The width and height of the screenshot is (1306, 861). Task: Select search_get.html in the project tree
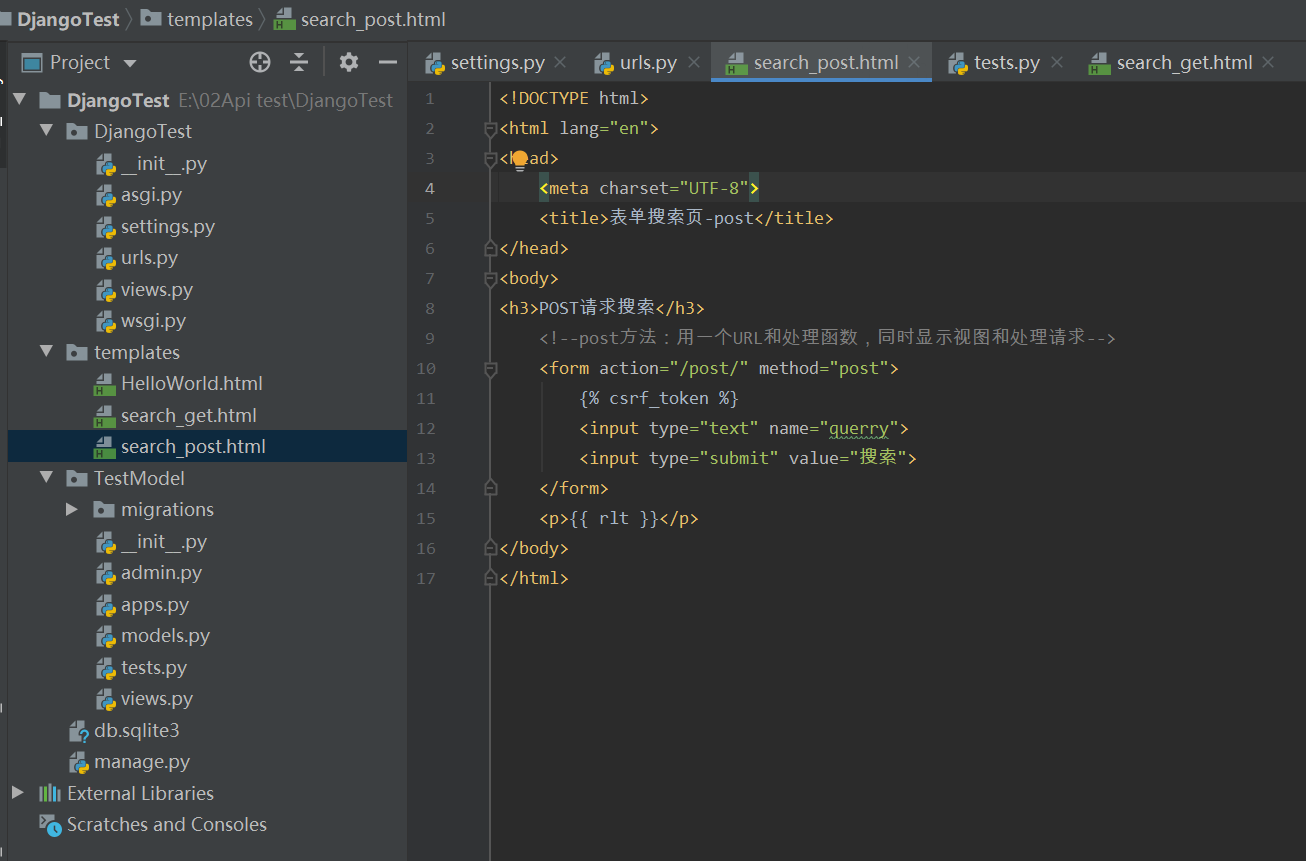click(x=188, y=415)
